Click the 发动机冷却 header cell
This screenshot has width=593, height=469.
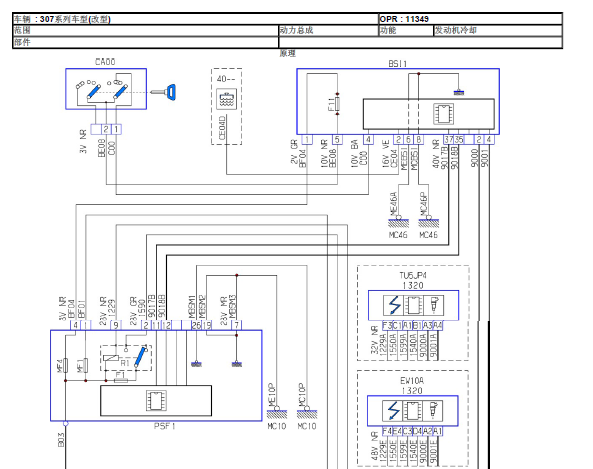pos(498,31)
